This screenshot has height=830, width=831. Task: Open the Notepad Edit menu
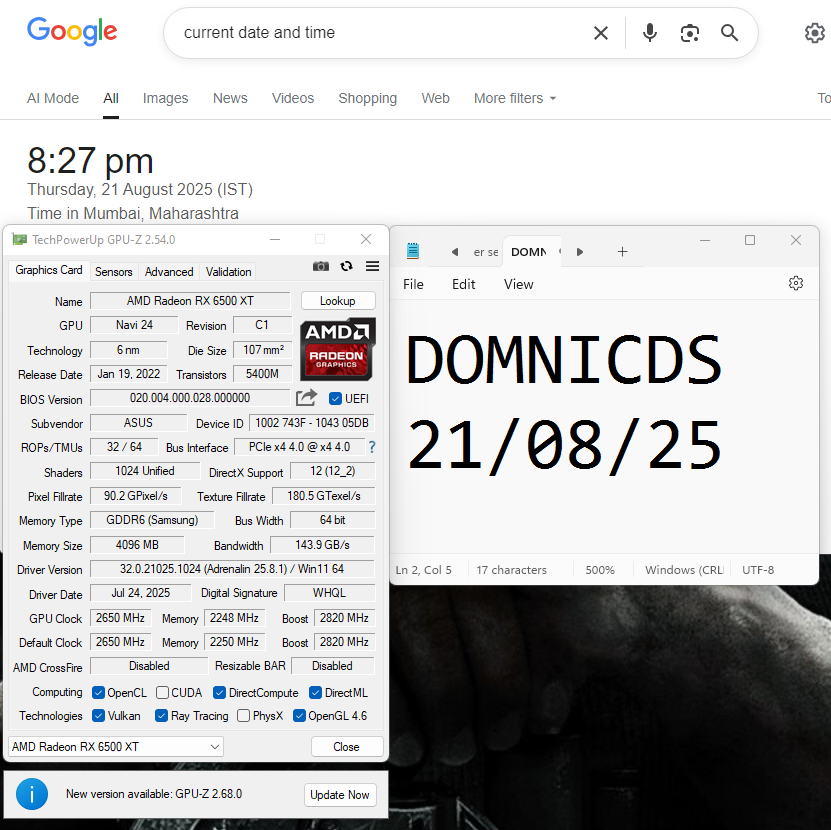pos(464,285)
